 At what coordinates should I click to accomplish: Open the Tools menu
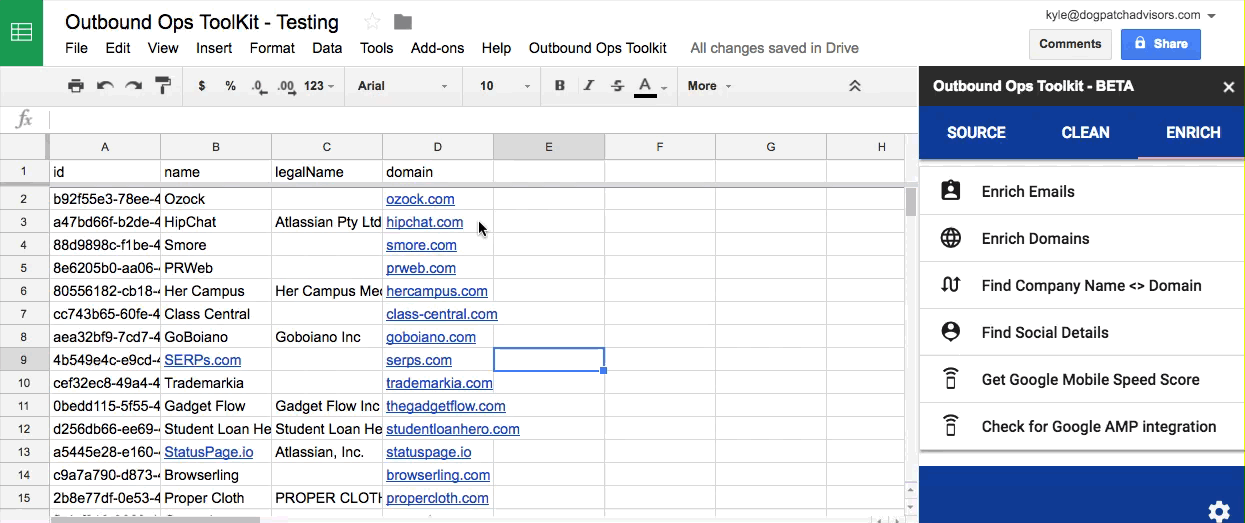[x=377, y=48]
